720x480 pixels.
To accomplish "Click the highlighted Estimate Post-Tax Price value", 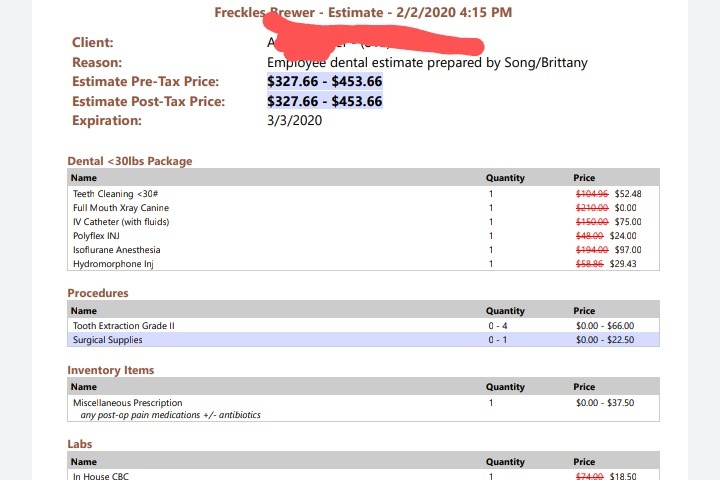I will pos(325,101).
